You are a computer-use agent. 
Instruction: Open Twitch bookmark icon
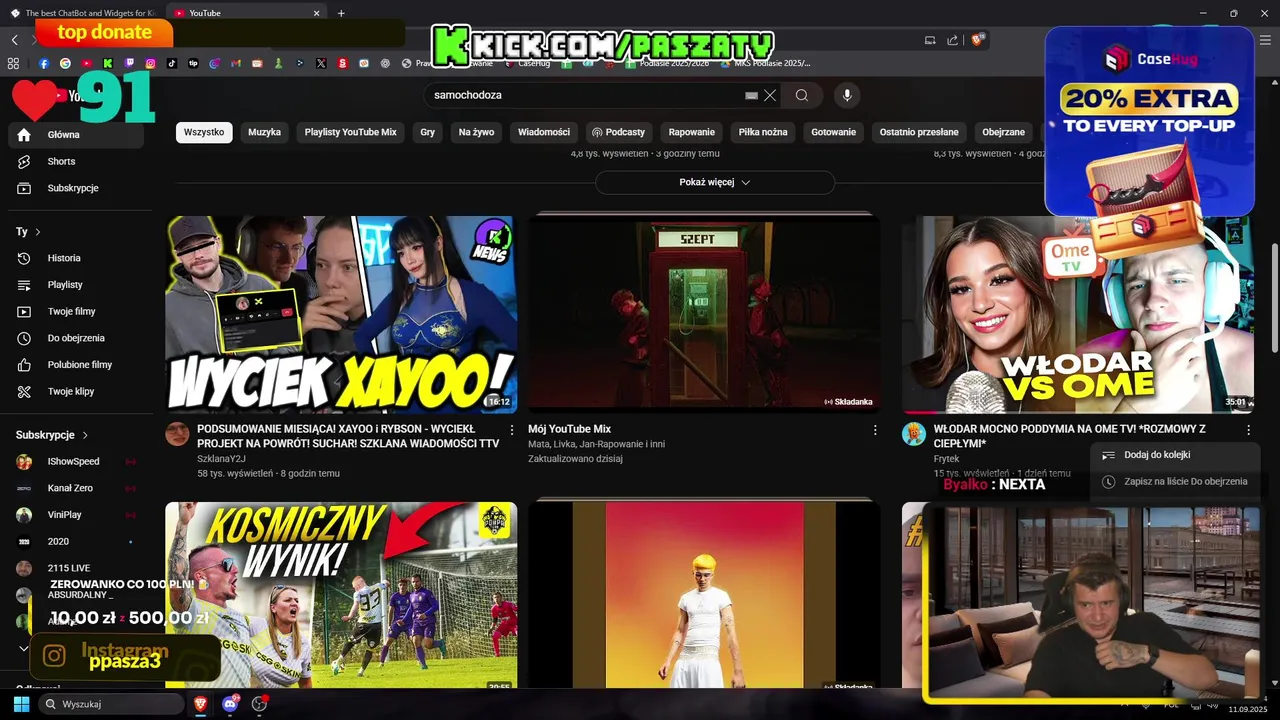click(129, 63)
